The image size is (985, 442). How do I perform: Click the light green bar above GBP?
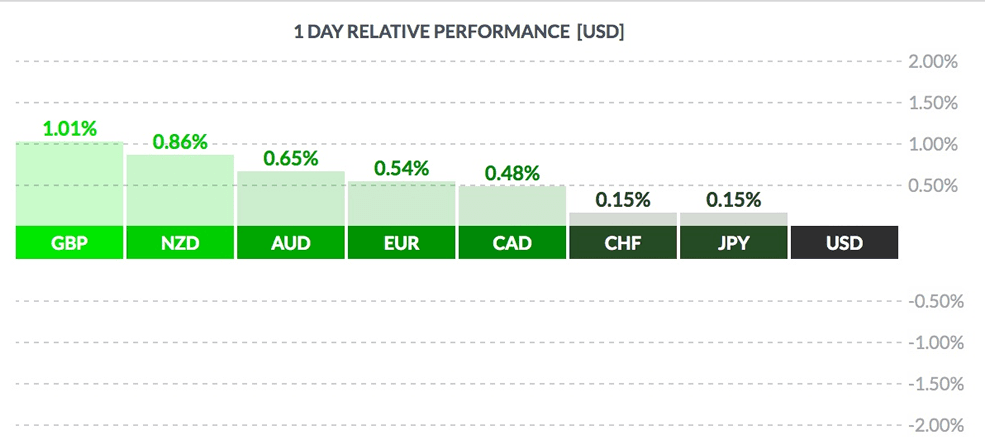tap(69, 184)
